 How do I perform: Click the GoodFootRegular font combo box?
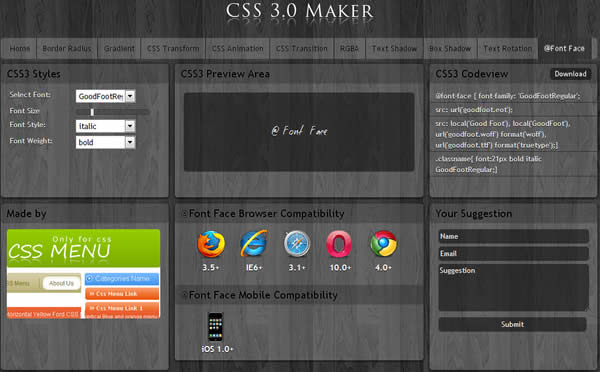(106, 96)
